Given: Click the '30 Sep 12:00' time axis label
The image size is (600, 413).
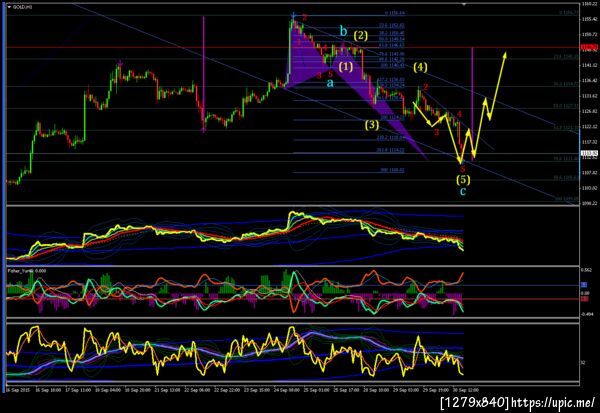Looking at the screenshot, I should click(x=466, y=390).
